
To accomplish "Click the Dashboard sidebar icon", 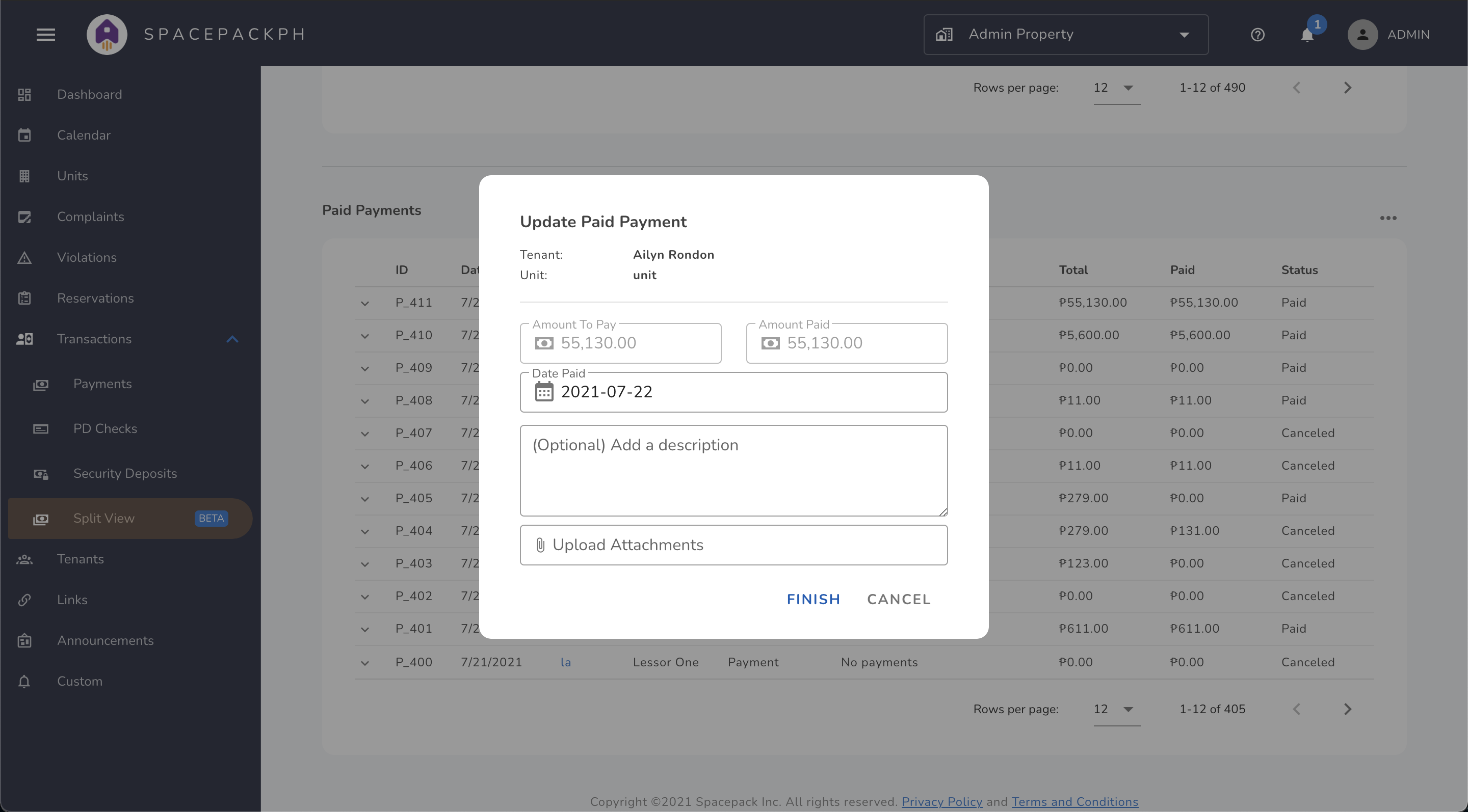I will pyautogui.click(x=26, y=95).
